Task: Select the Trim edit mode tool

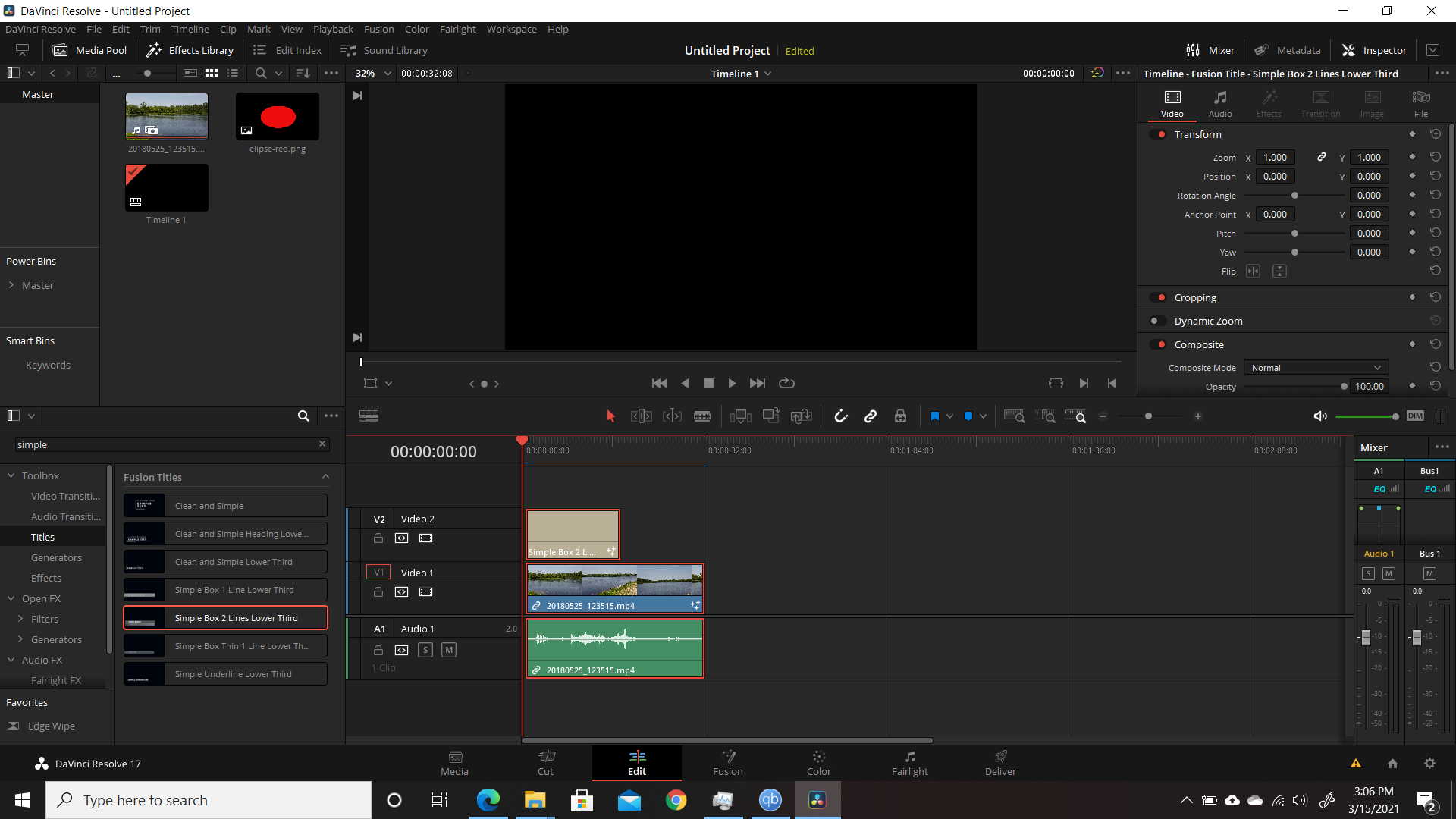Action: coord(642,416)
